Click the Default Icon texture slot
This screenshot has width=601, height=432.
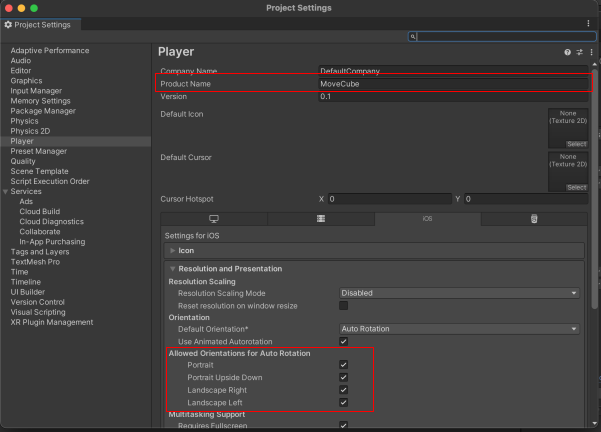568,128
